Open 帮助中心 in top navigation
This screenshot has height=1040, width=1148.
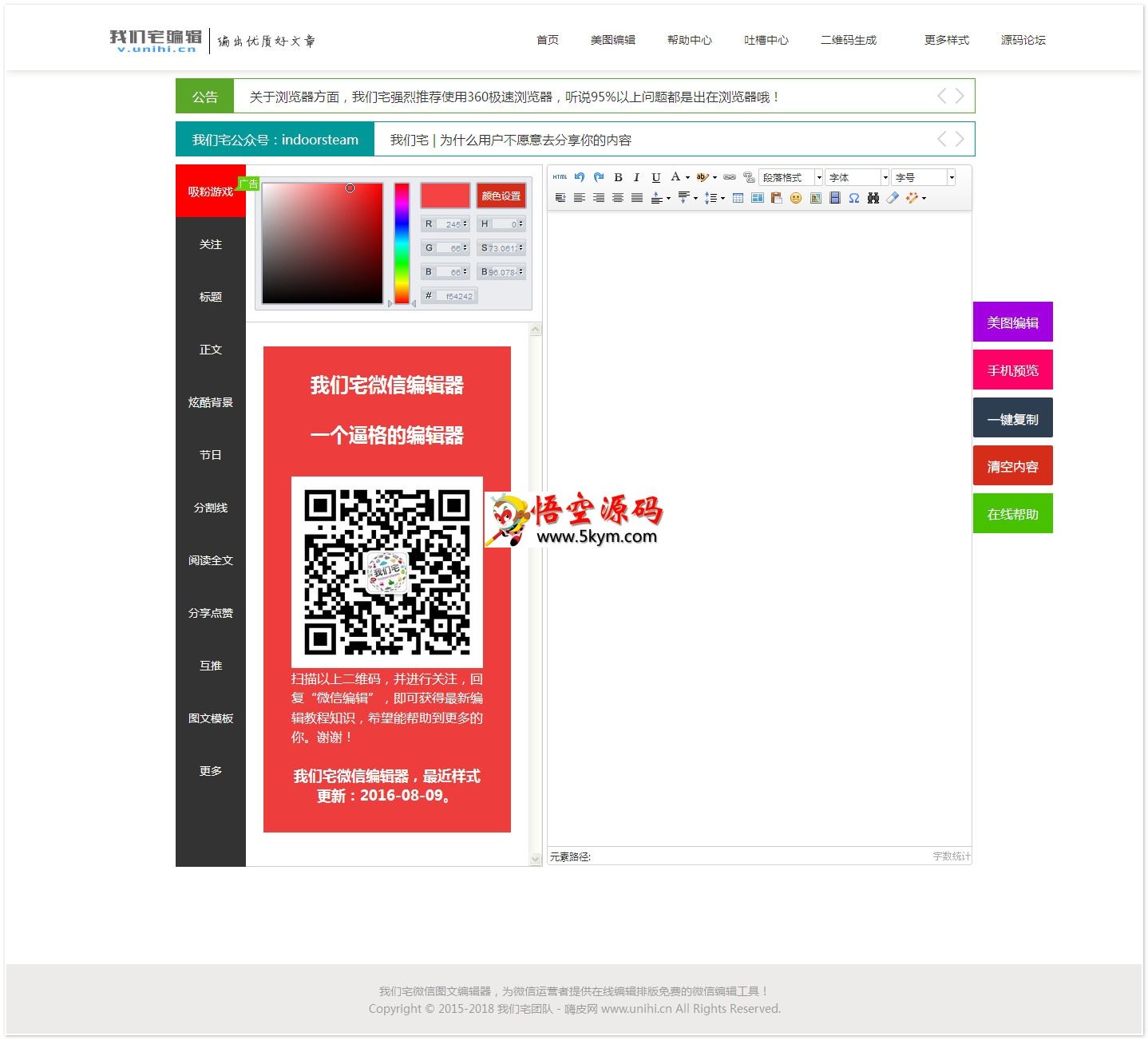[x=690, y=40]
